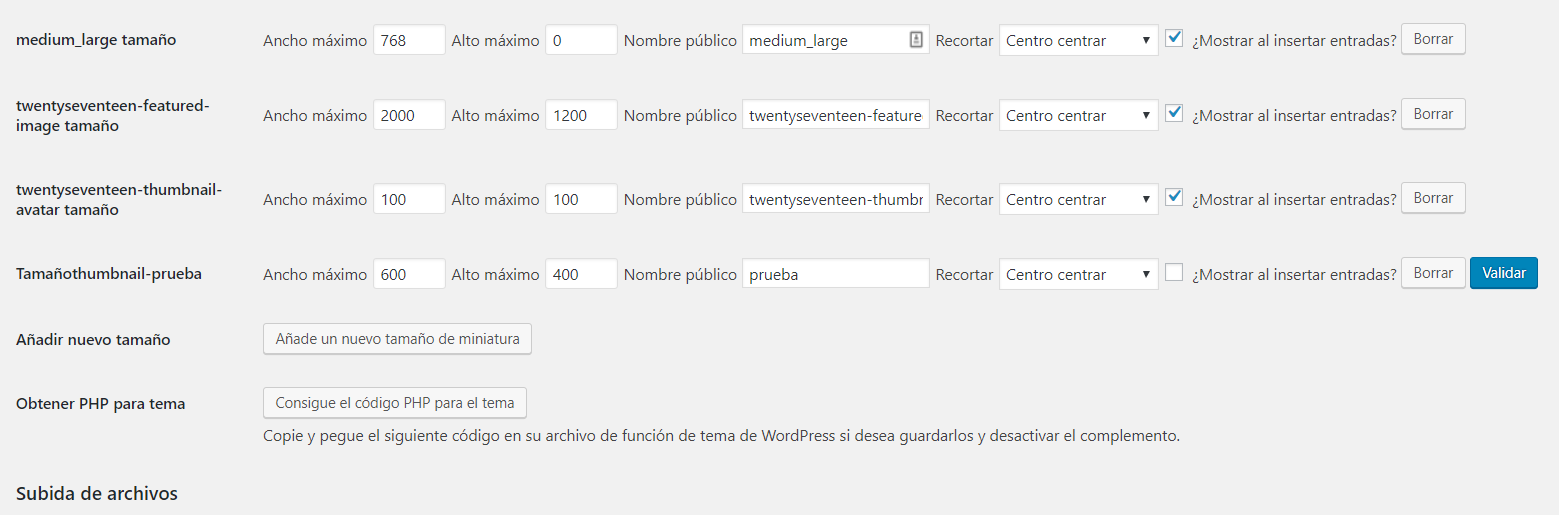This screenshot has width=1559, height=515.
Task: Open Recortar dropdown for twentyseventeen-featured-image
Action: tap(1078, 116)
